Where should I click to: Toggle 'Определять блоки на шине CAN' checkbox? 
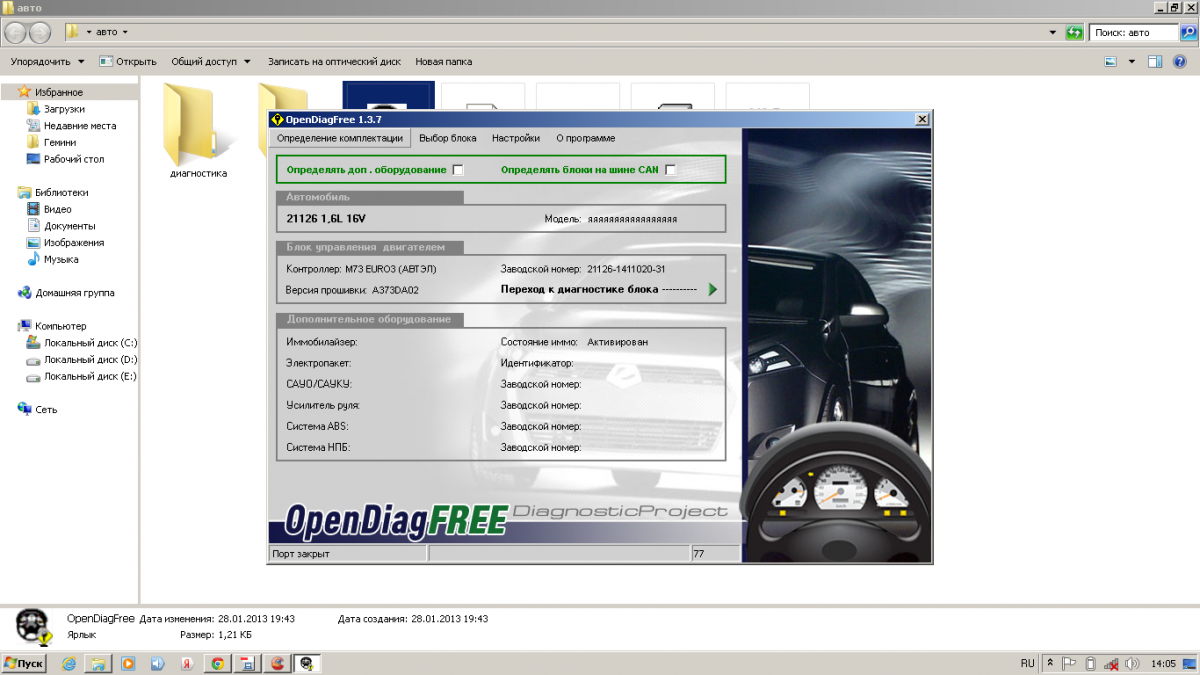(x=670, y=170)
